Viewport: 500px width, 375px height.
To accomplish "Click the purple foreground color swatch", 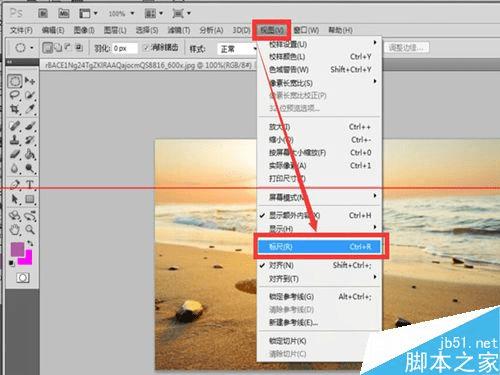I will (x=16, y=248).
